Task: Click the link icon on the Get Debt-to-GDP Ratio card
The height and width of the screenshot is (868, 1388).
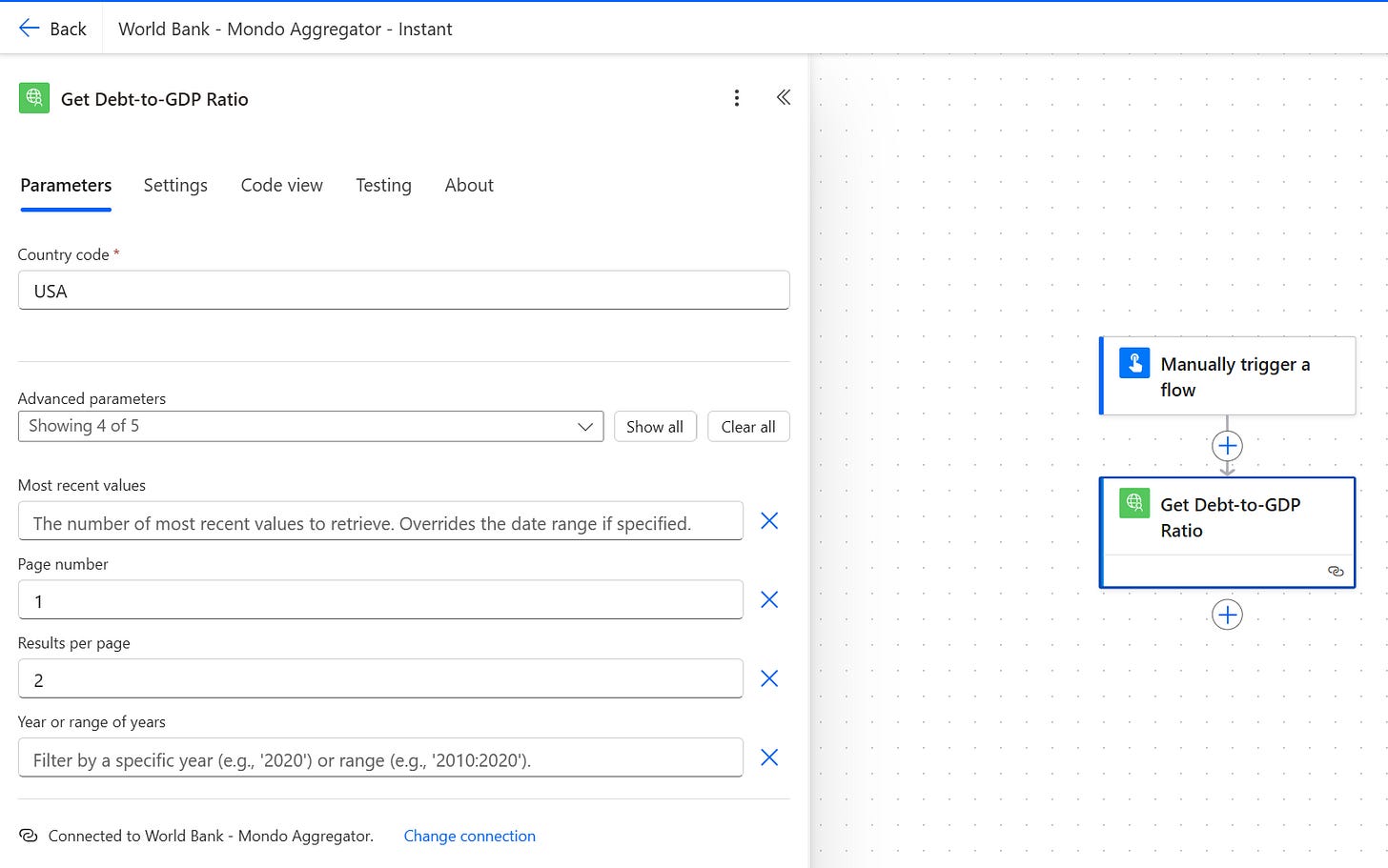Action: point(1336,572)
